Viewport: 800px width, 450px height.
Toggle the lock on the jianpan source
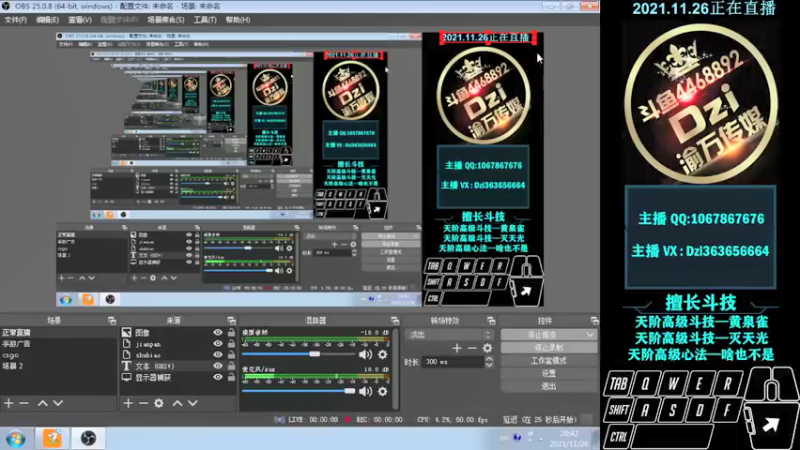[x=231, y=343]
